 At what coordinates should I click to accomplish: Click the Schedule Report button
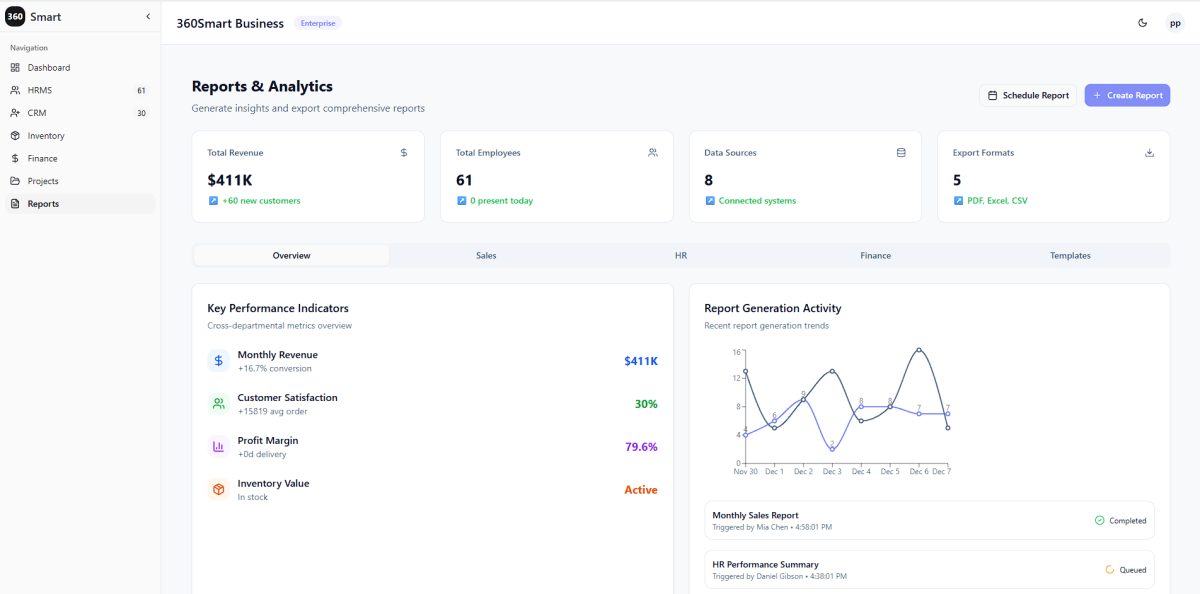[x=1027, y=95]
